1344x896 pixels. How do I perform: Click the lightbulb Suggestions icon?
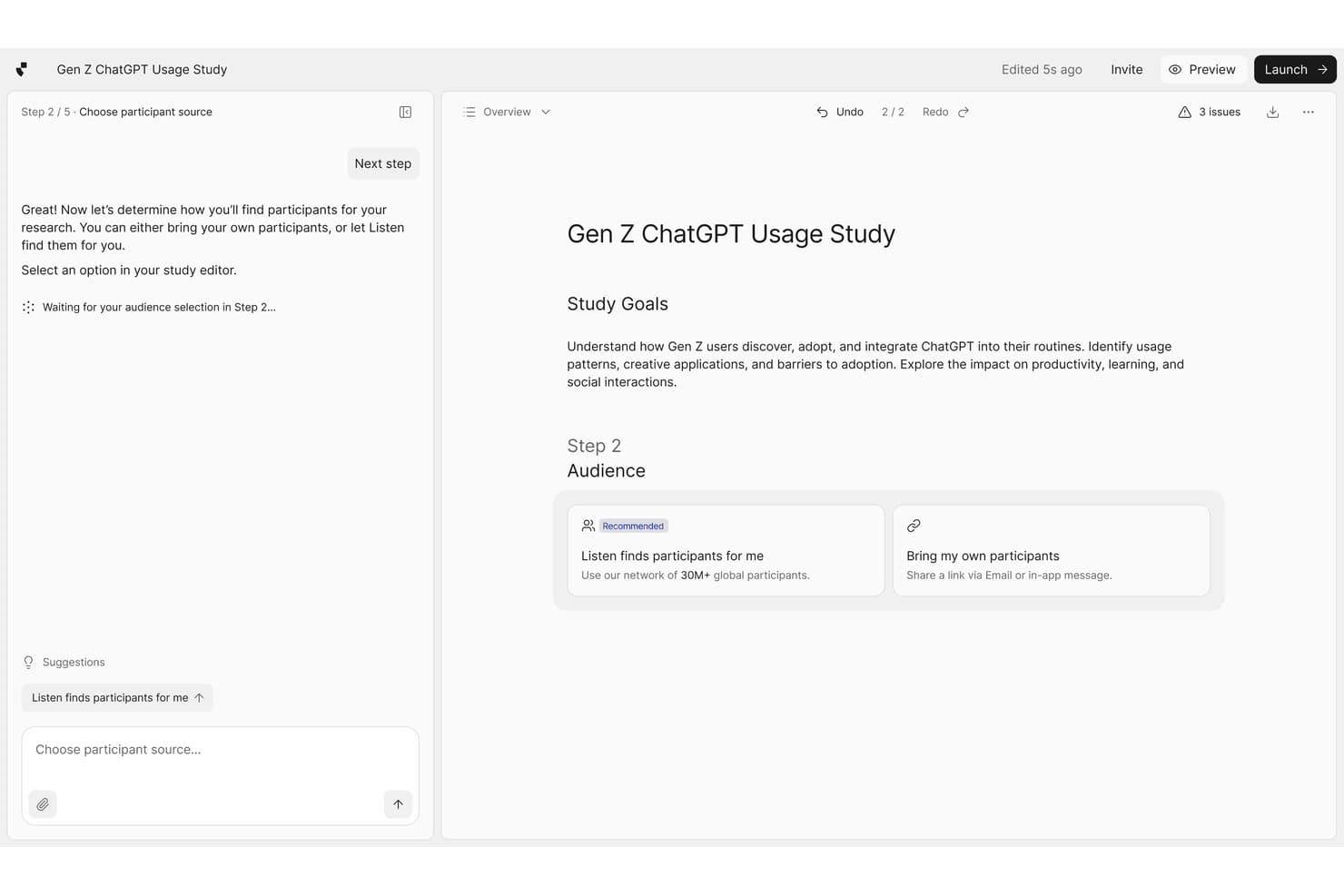[28, 662]
